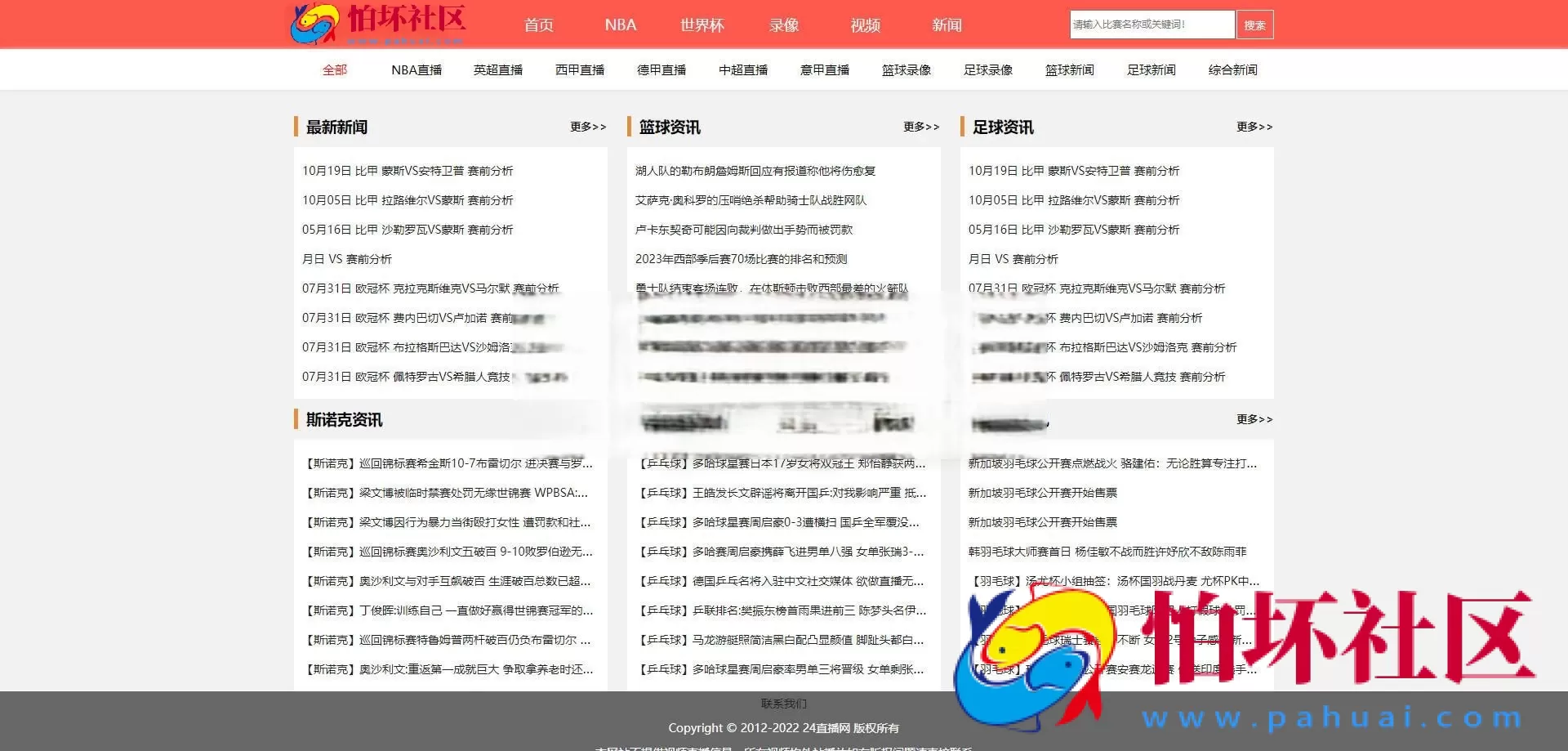Image resolution: width=1568 pixels, height=751 pixels.
Task: Switch to the NBA直播 tab
Action: point(415,69)
